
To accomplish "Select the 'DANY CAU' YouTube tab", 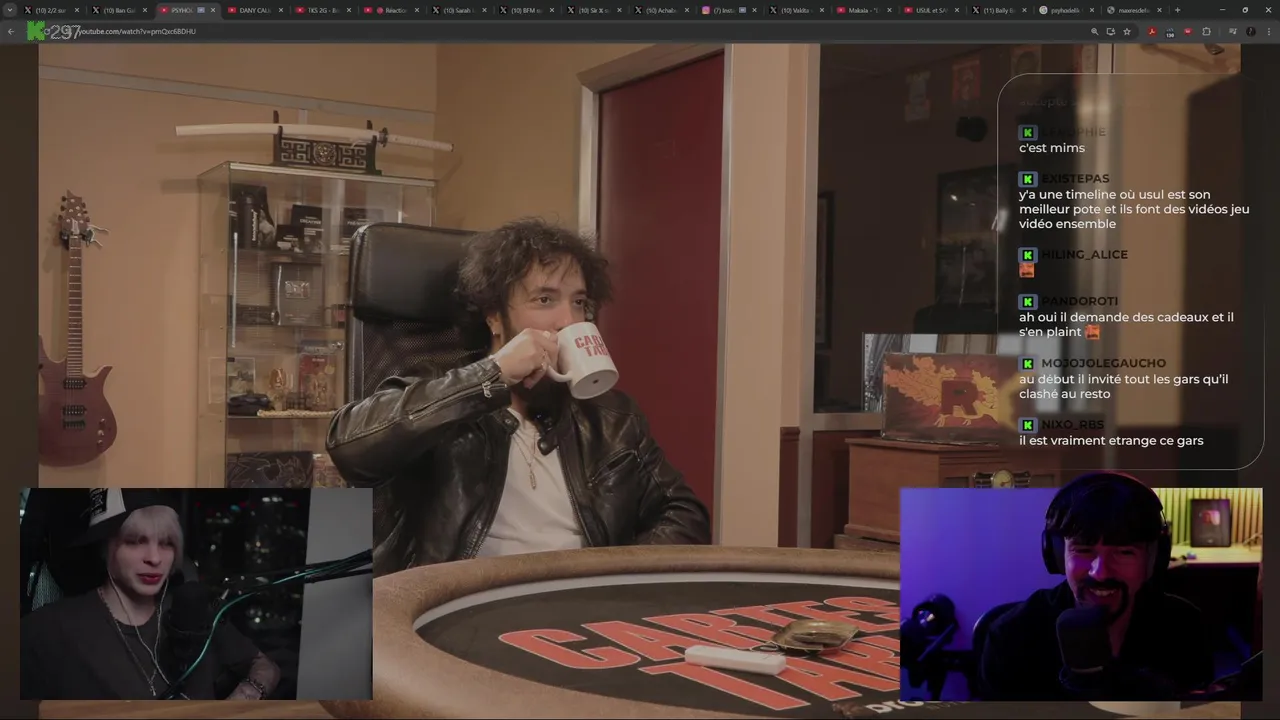I will click(255, 10).
